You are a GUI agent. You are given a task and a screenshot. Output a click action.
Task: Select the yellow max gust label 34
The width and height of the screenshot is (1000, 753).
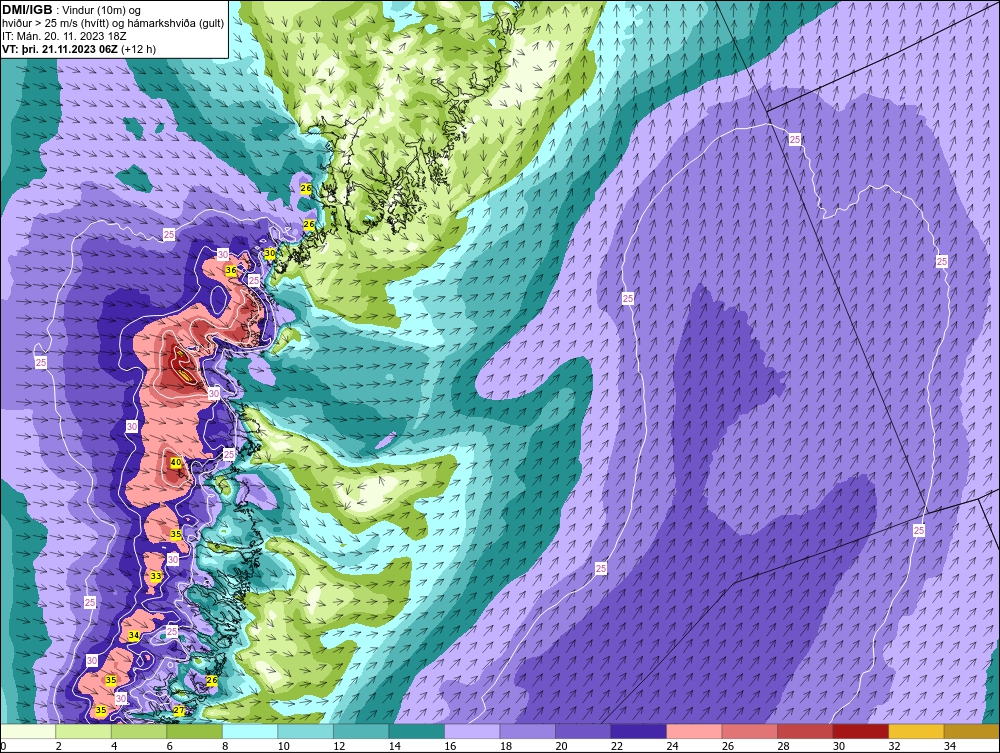point(133,635)
